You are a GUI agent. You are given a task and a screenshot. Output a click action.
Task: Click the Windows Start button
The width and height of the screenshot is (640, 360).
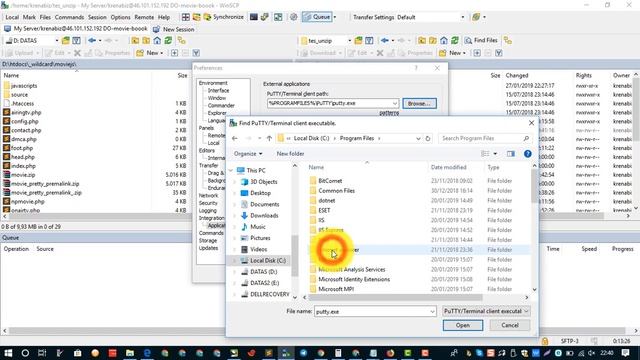(8, 353)
